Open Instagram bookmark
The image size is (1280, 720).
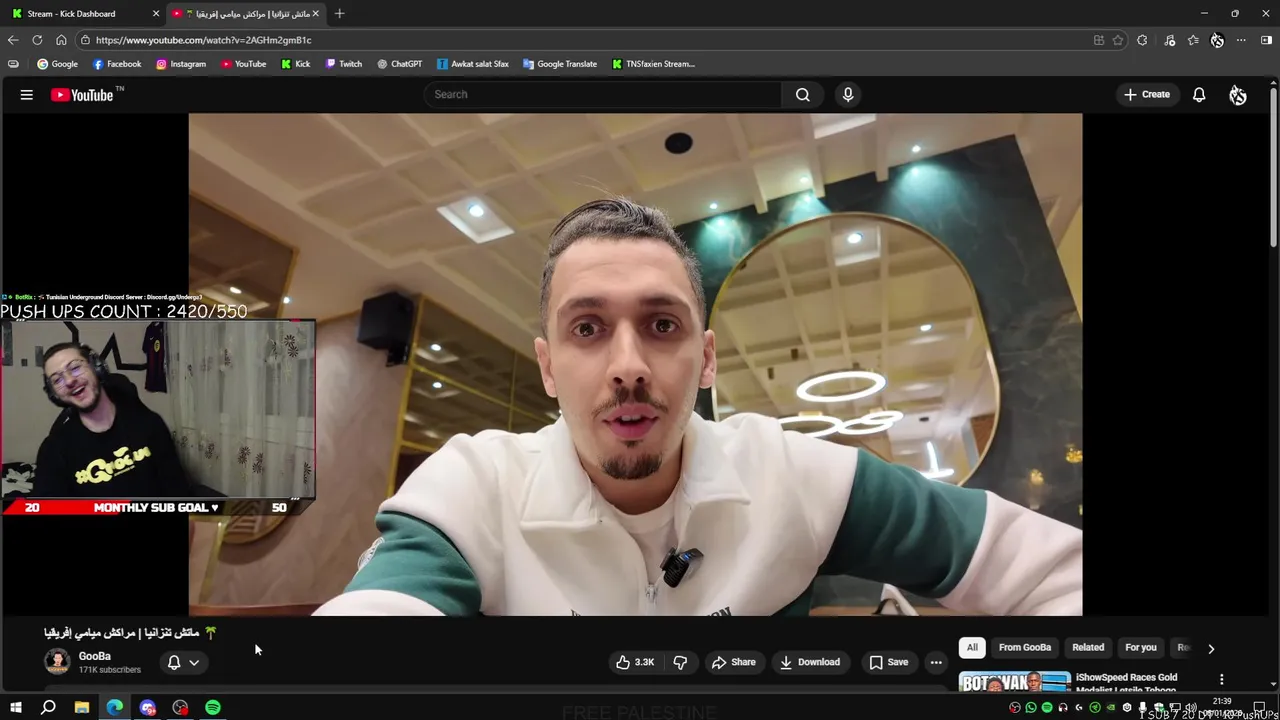coord(181,64)
